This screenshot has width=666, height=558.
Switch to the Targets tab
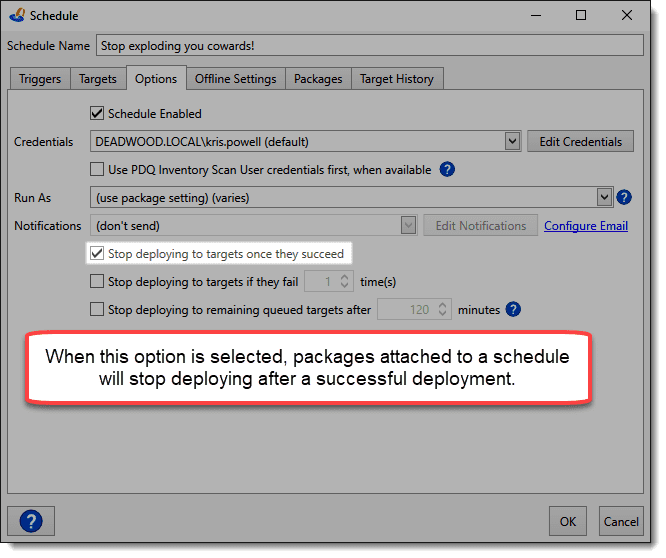pos(98,79)
